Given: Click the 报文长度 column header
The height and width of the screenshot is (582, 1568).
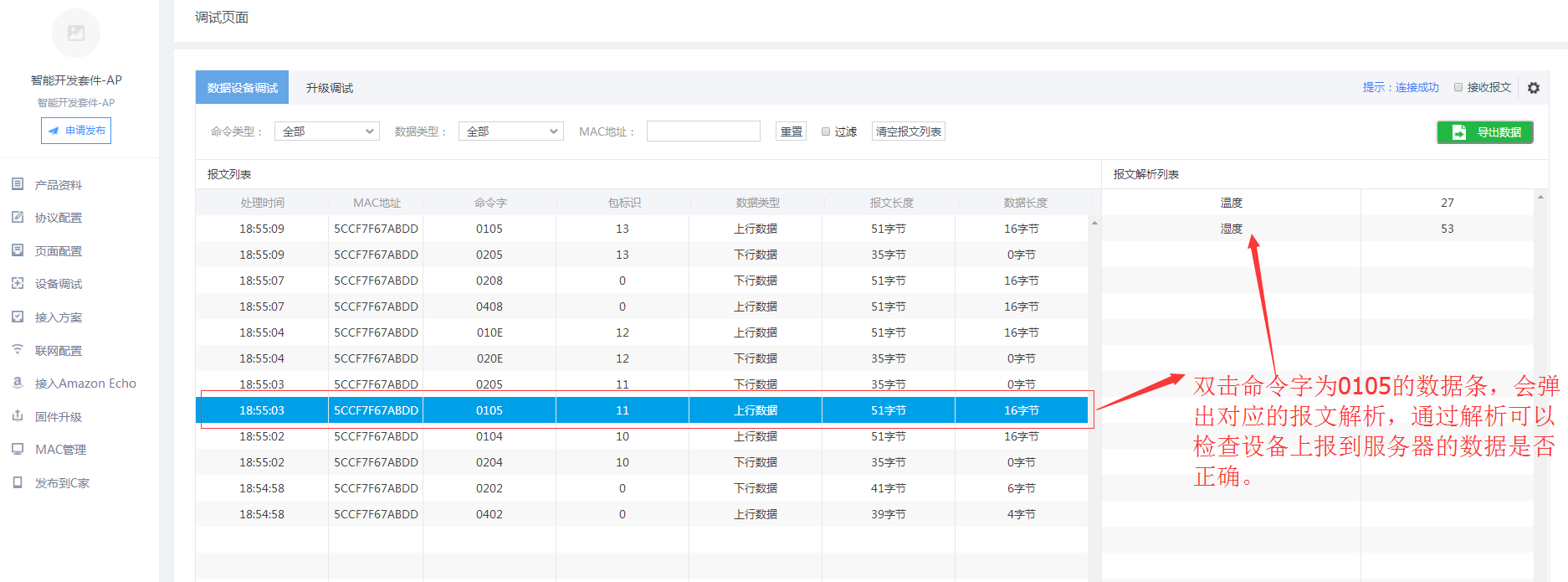Looking at the screenshot, I should point(892,203).
